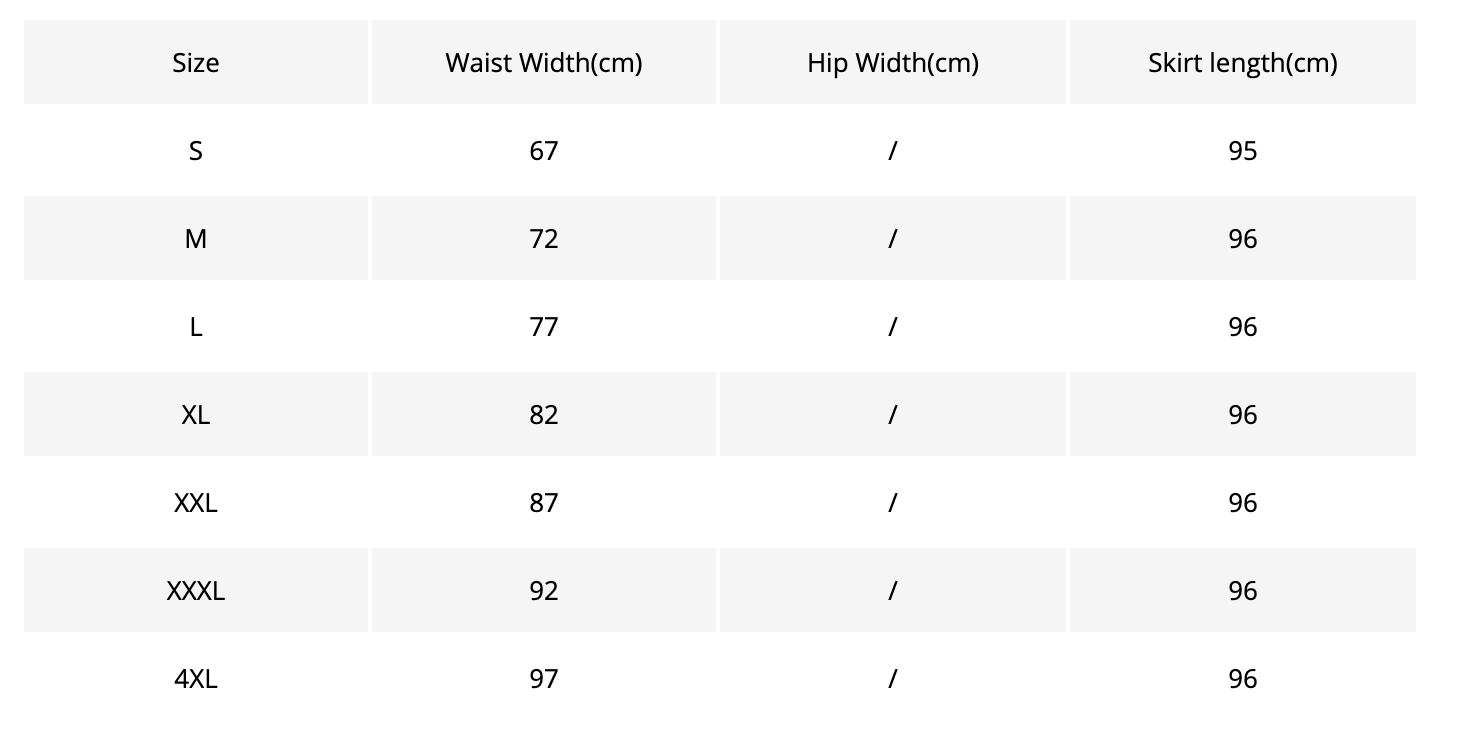The height and width of the screenshot is (748, 1466).
Task: Click the L size cell
Action: coord(196,326)
